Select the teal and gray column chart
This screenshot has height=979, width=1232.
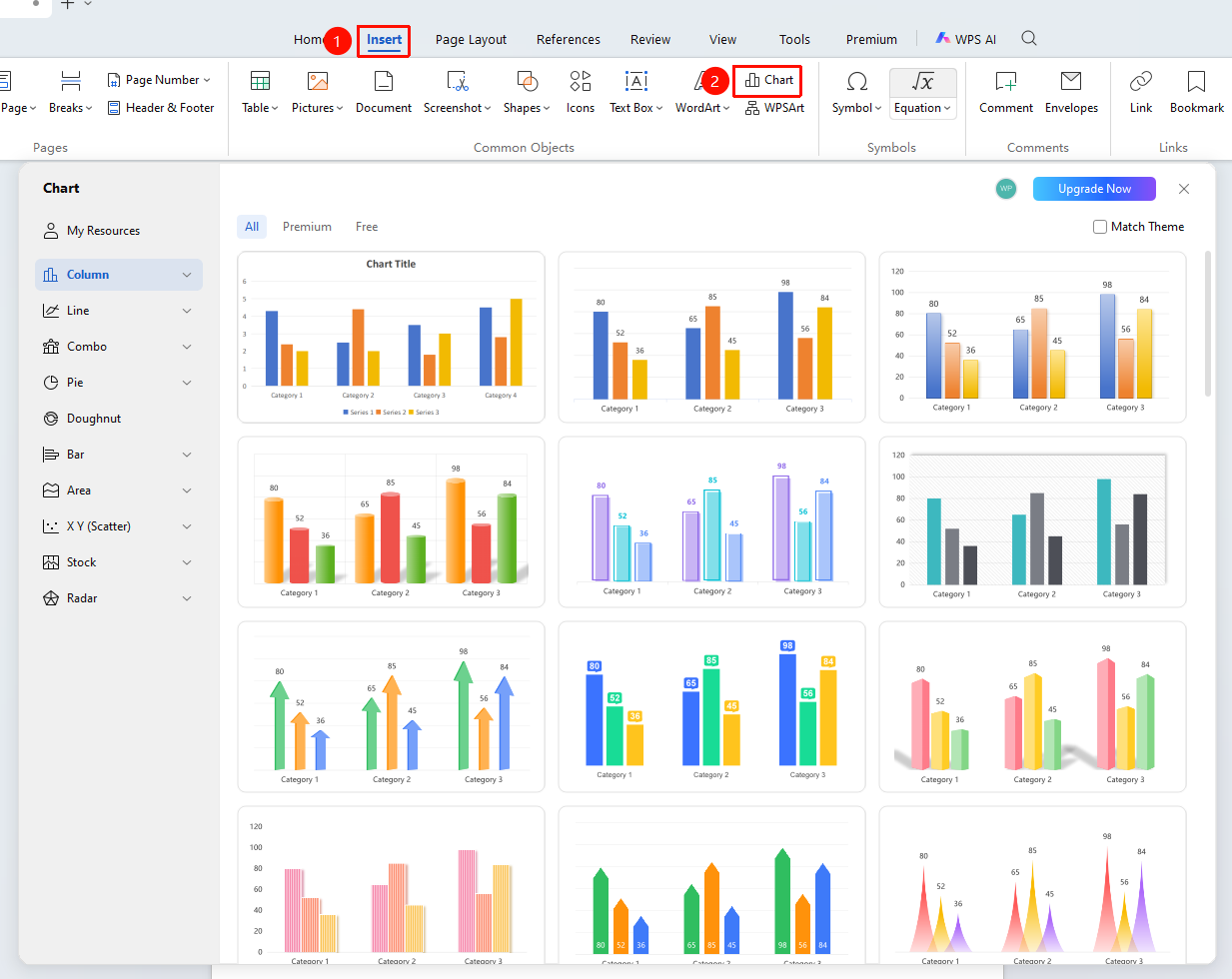(x=1032, y=522)
